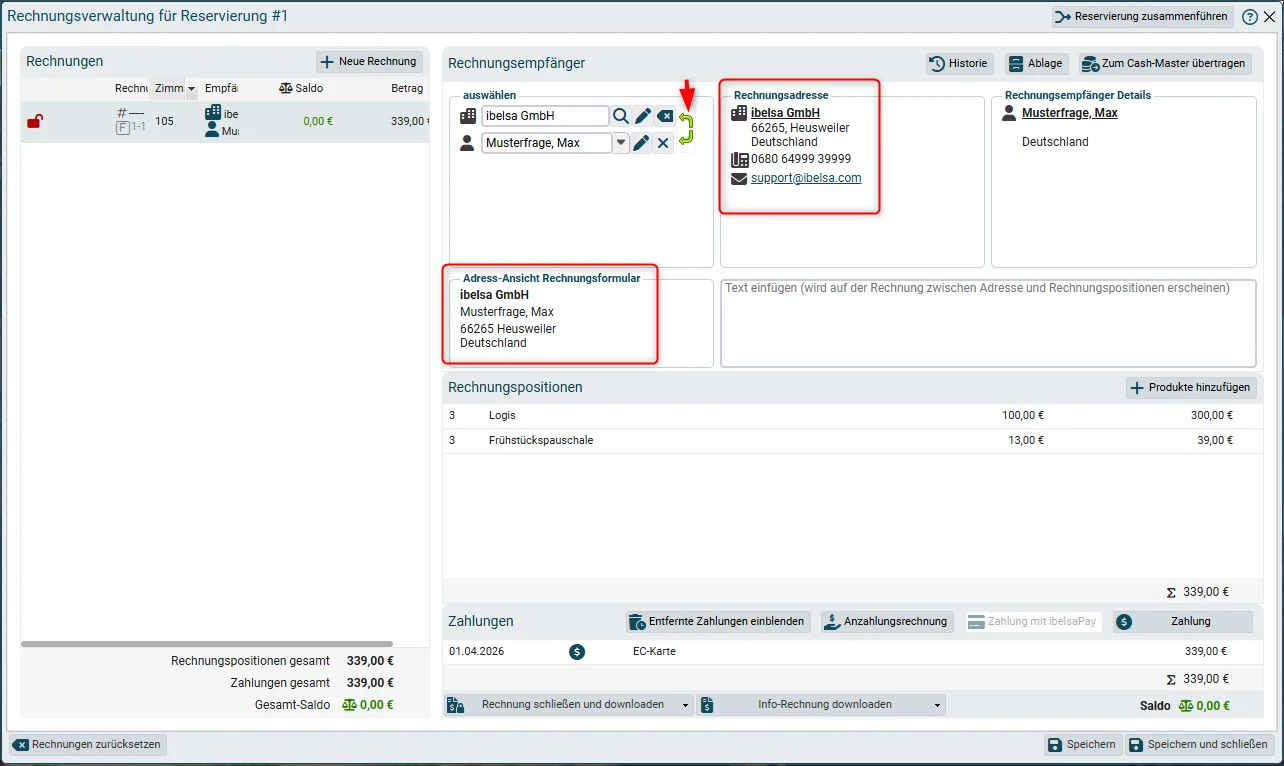The width and height of the screenshot is (1284, 766).
Task: Edit the ibelsa GmbH company record
Action: pyautogui.click(x=643, y=116)
